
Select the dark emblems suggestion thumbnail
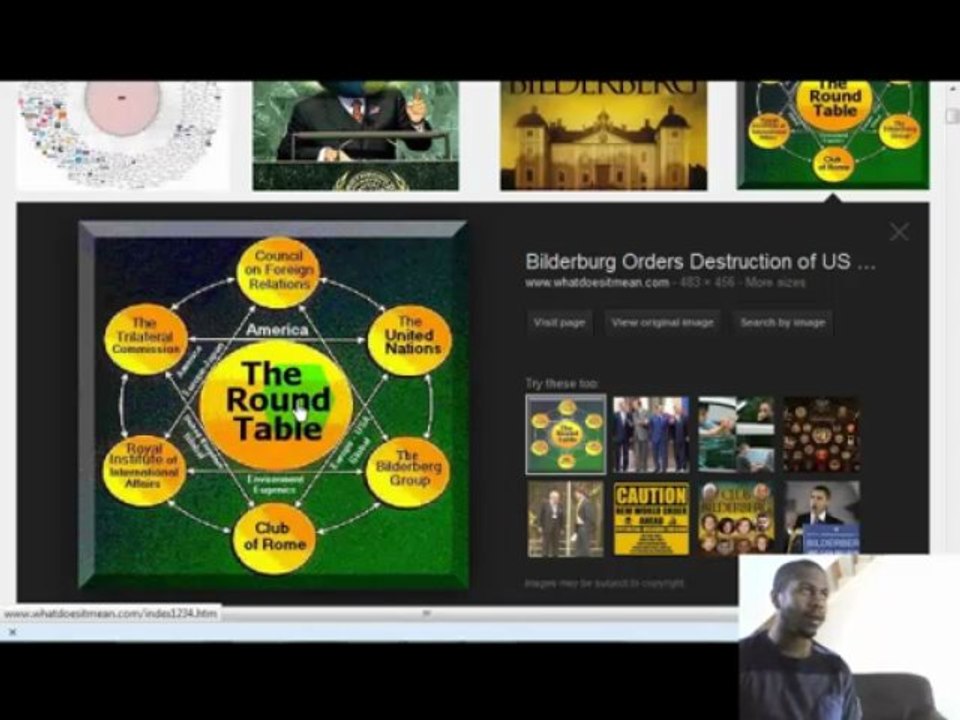pos(822,434)
